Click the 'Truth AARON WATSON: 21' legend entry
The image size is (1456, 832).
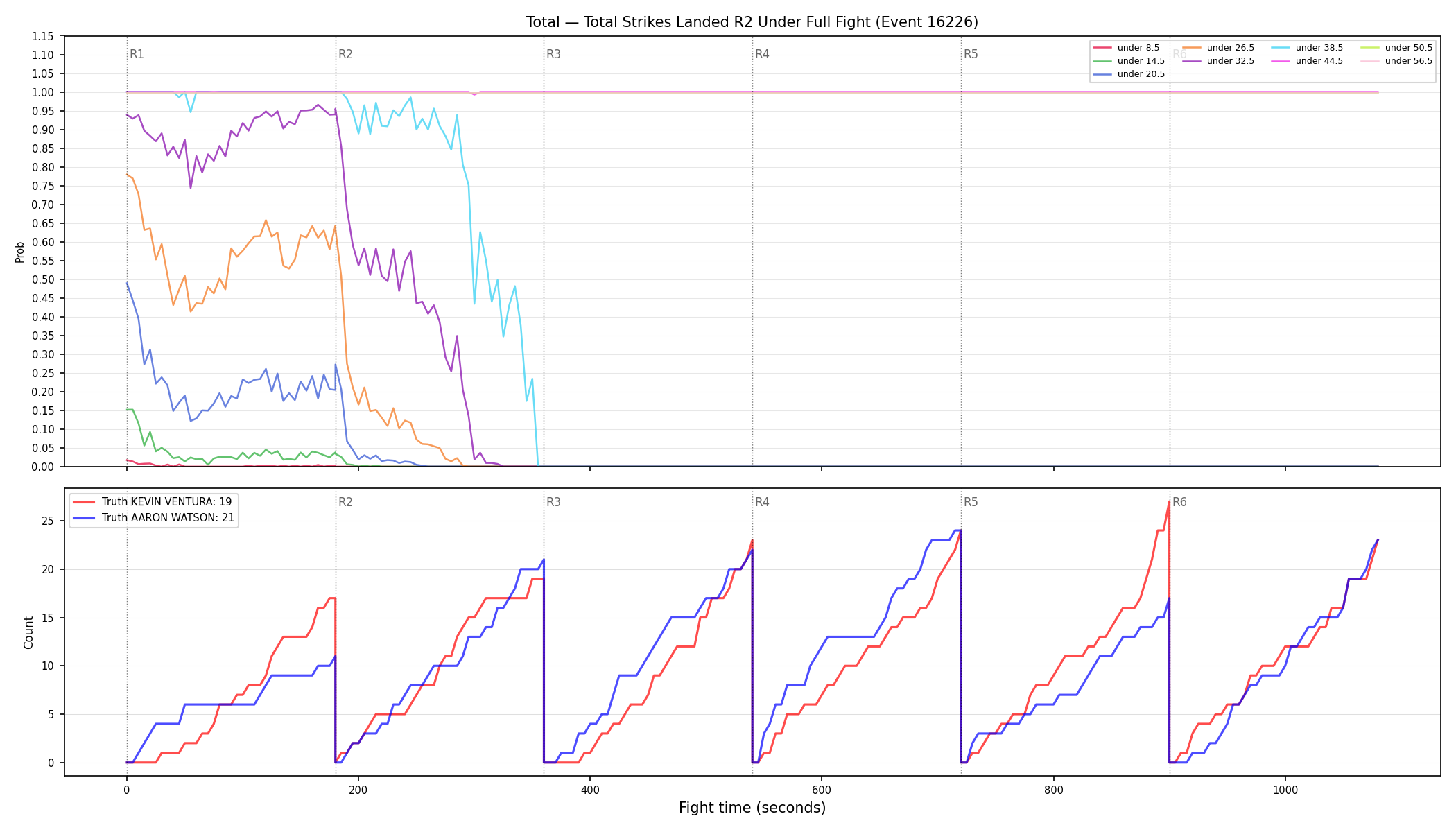tap(154, 518)
